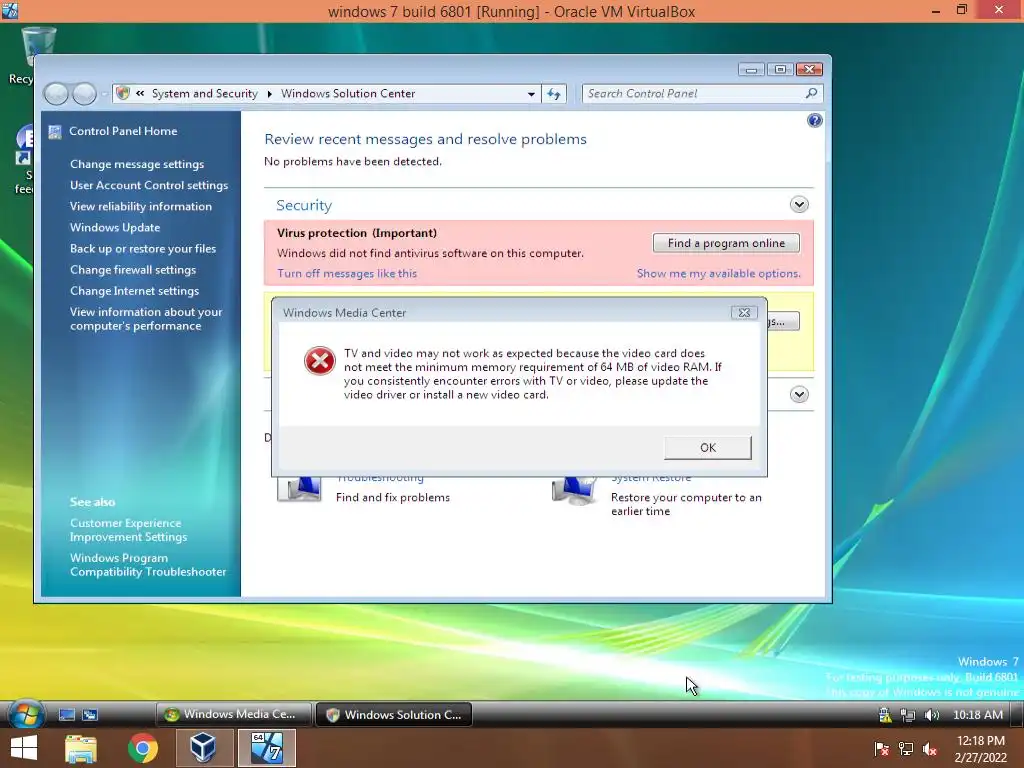Click the host network tray icon
The width and height of the screenshot is (1024, 768).
point(906,749)
